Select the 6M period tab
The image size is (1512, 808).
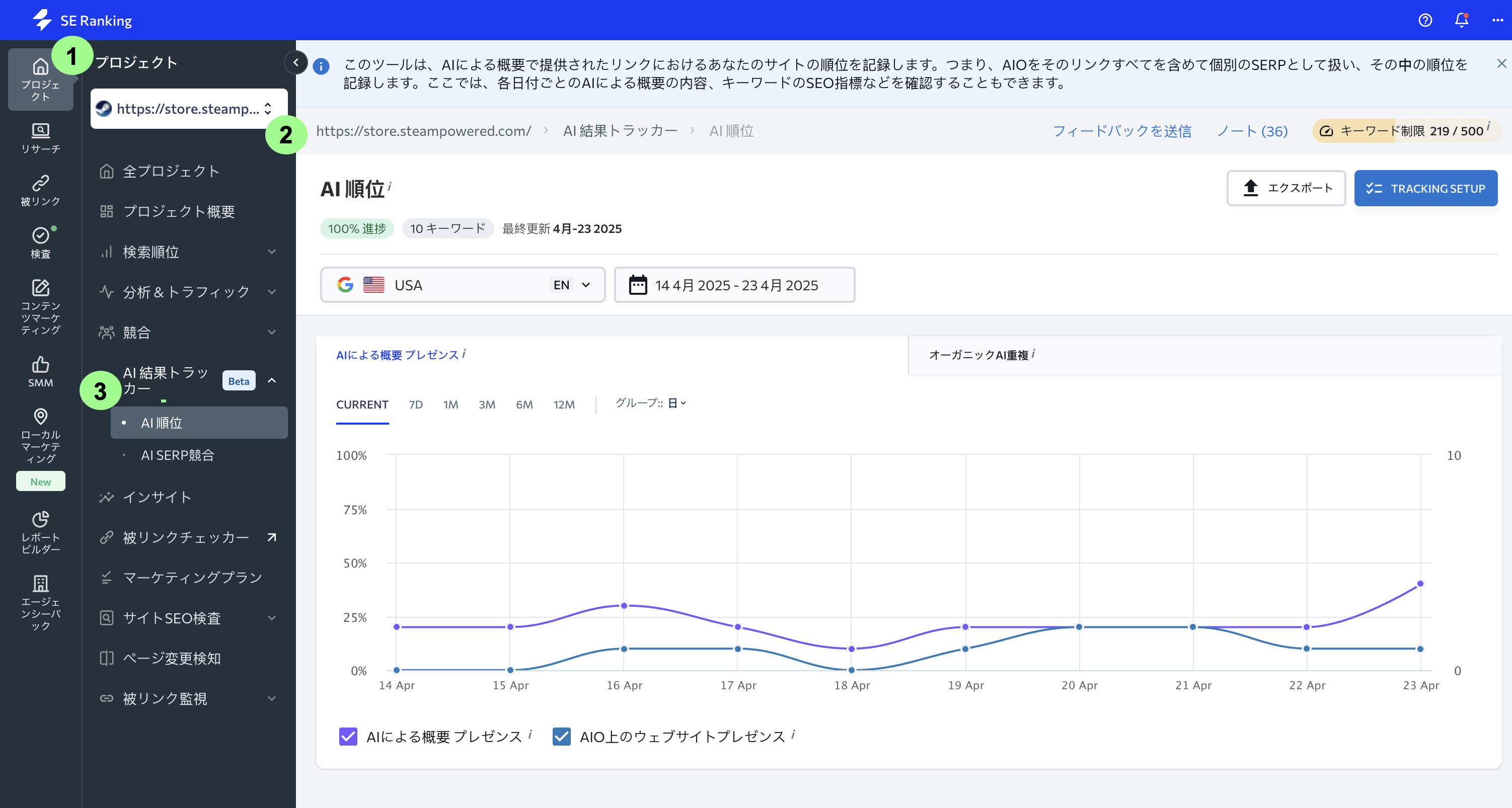click(x=524, y=405)
